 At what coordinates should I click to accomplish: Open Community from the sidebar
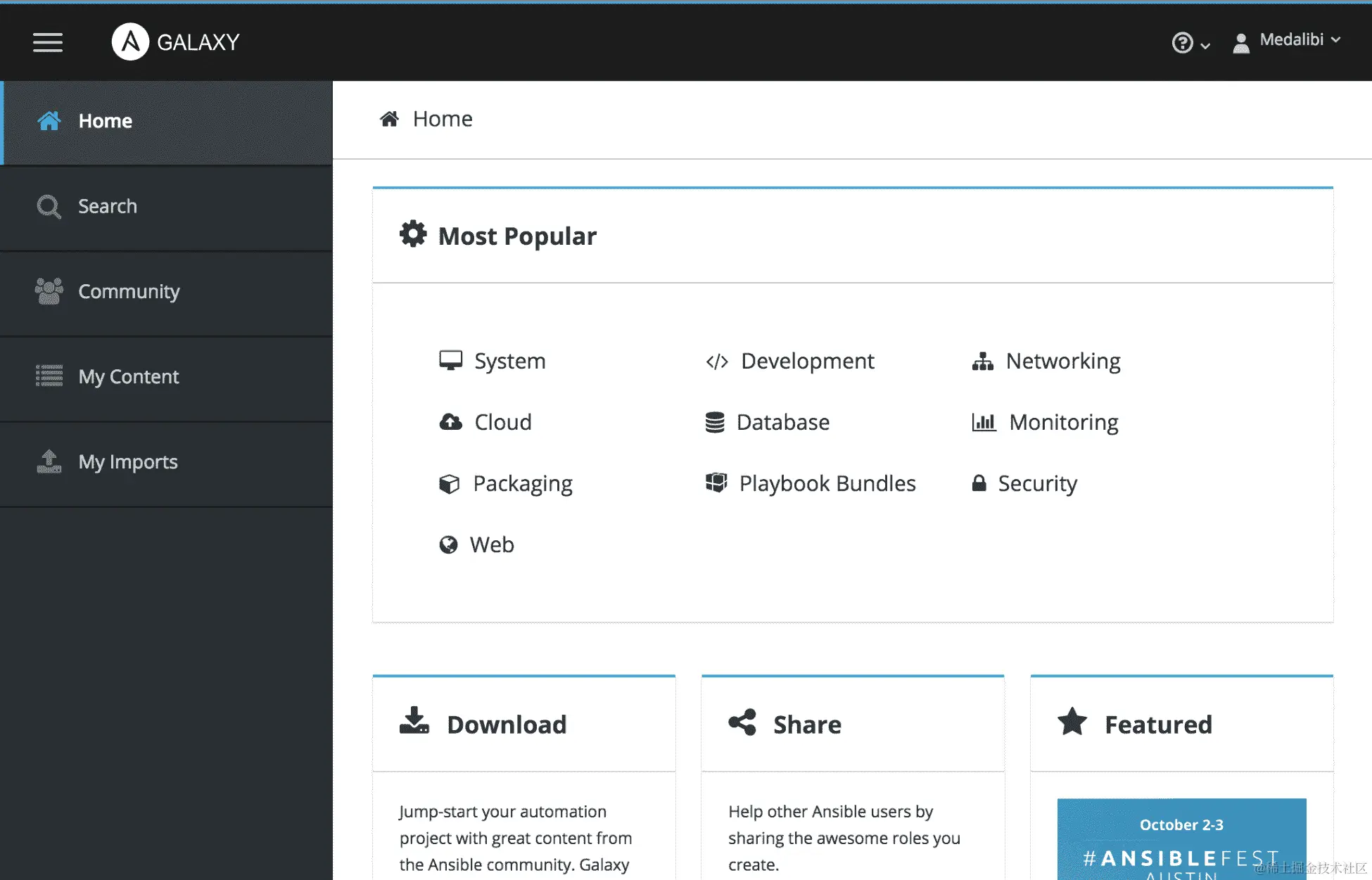129,291
